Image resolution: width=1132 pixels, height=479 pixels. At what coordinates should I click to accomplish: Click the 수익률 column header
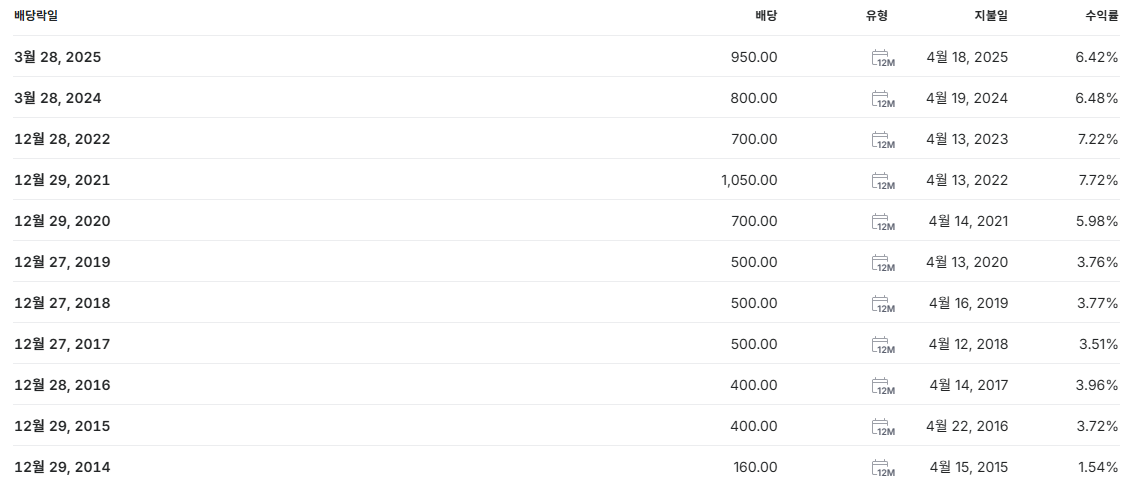pyautogui.click(x=1101, y=16)
